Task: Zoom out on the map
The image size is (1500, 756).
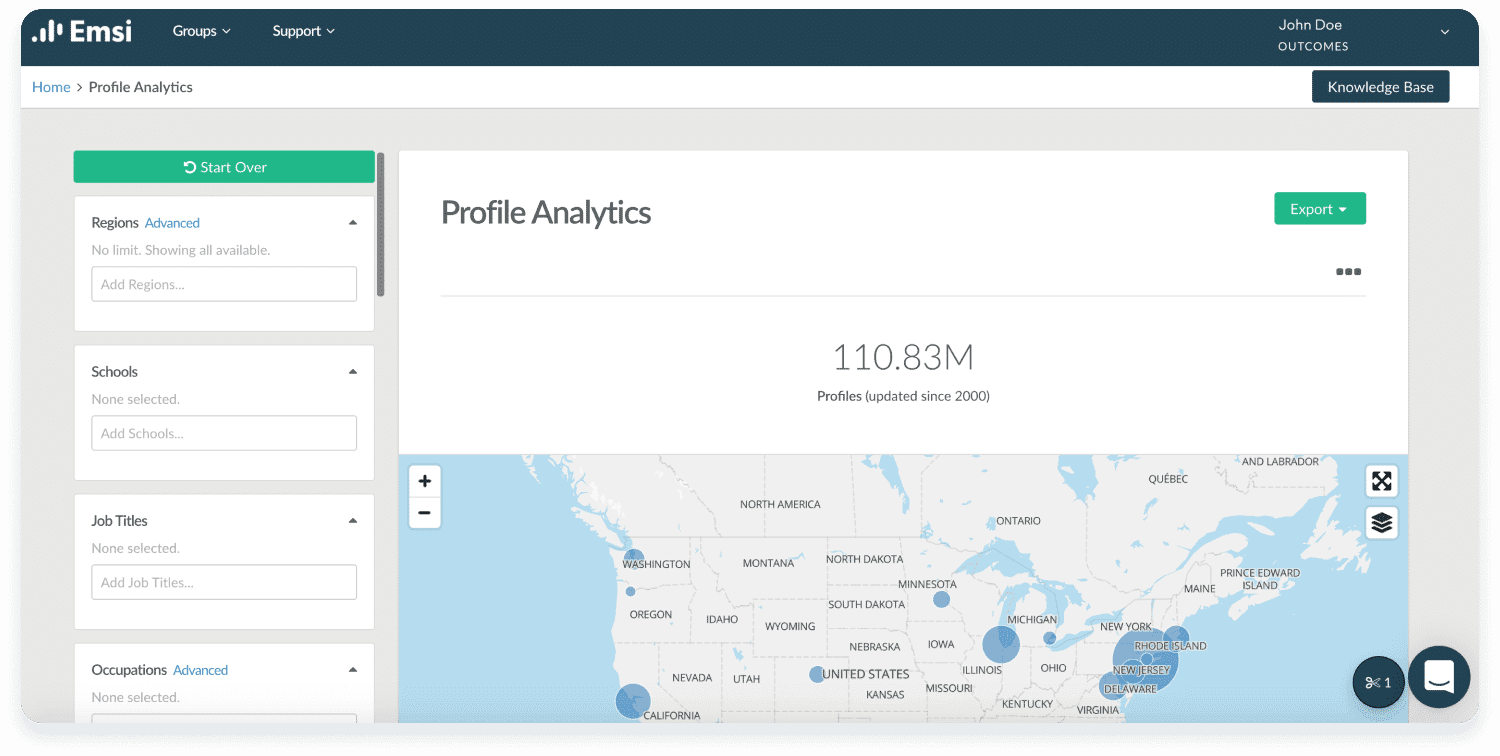Action: pos(425,513)
